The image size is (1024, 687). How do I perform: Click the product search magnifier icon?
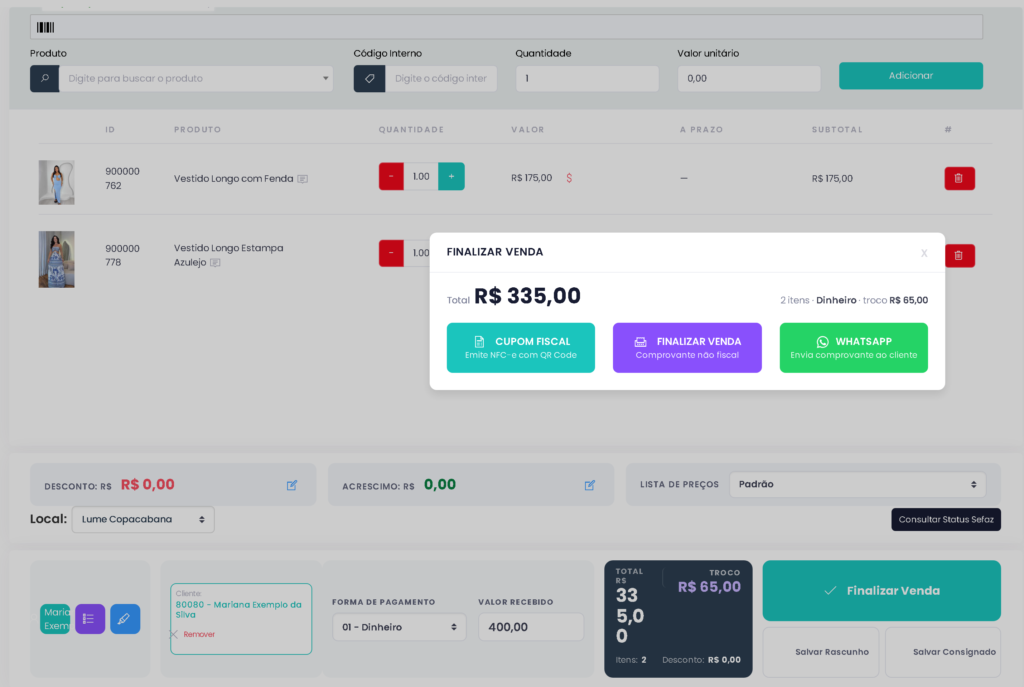(44, 78)
